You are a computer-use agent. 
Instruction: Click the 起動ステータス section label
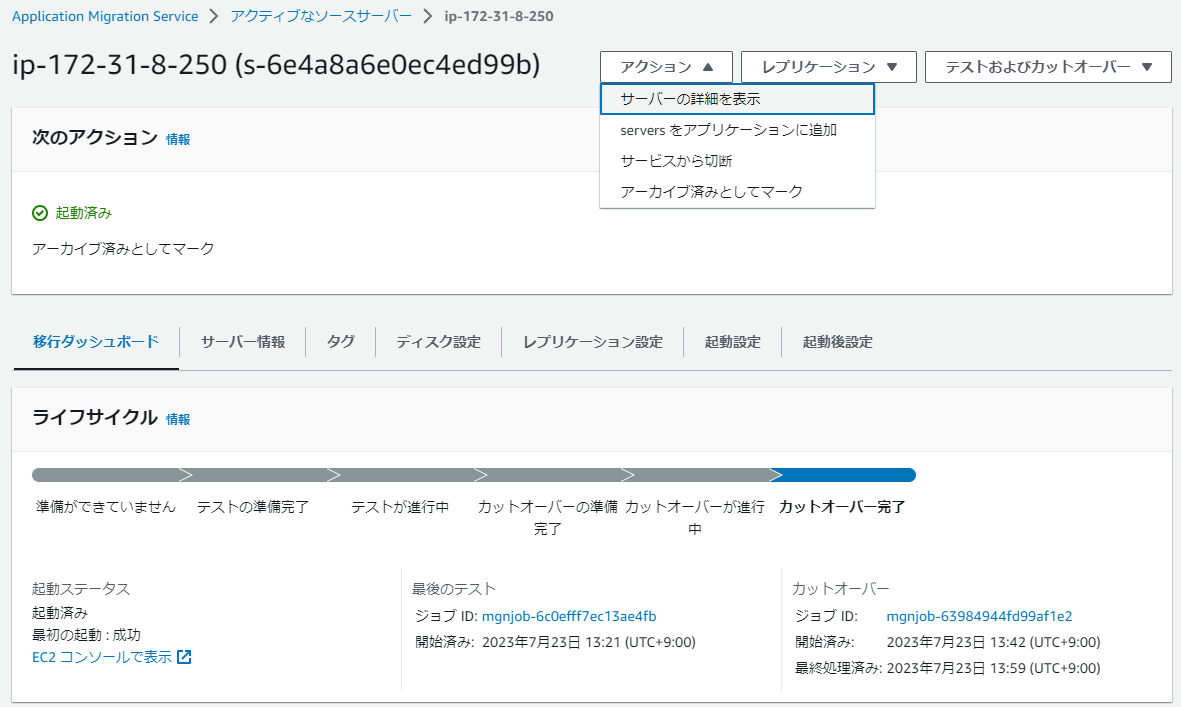coord(81,589)
